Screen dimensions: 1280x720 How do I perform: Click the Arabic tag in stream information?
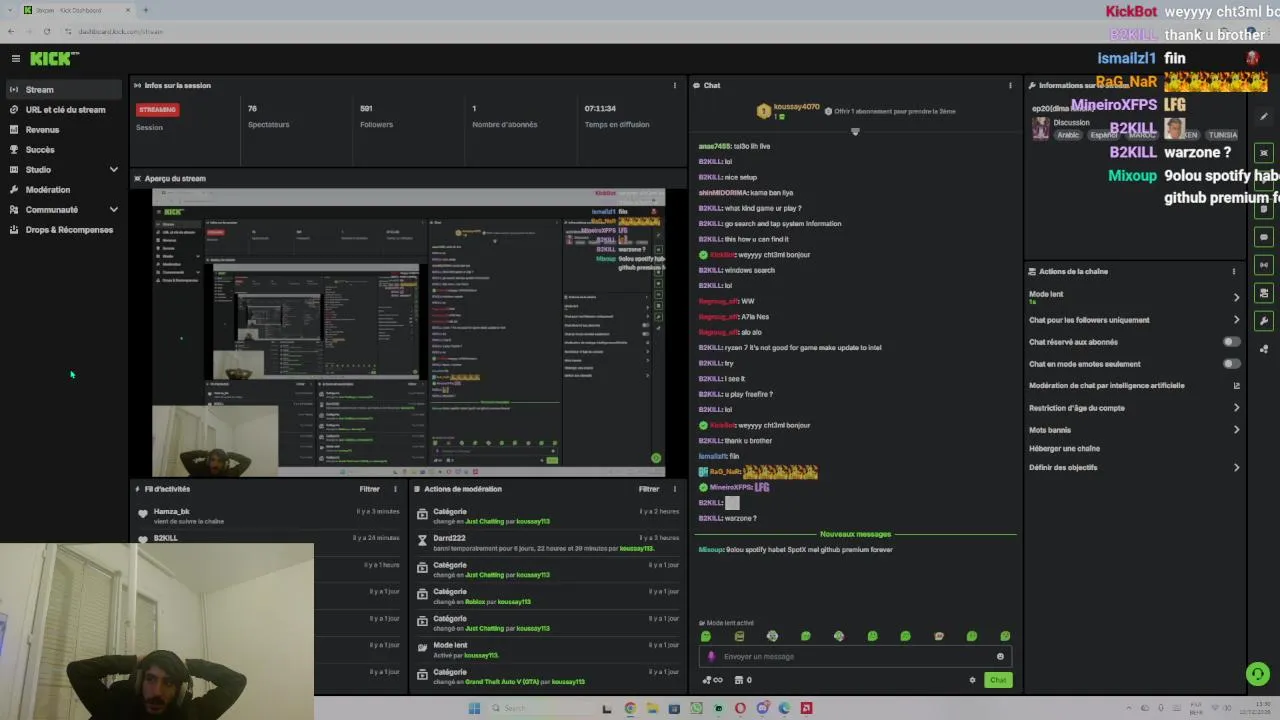[x=1068, y=135]
